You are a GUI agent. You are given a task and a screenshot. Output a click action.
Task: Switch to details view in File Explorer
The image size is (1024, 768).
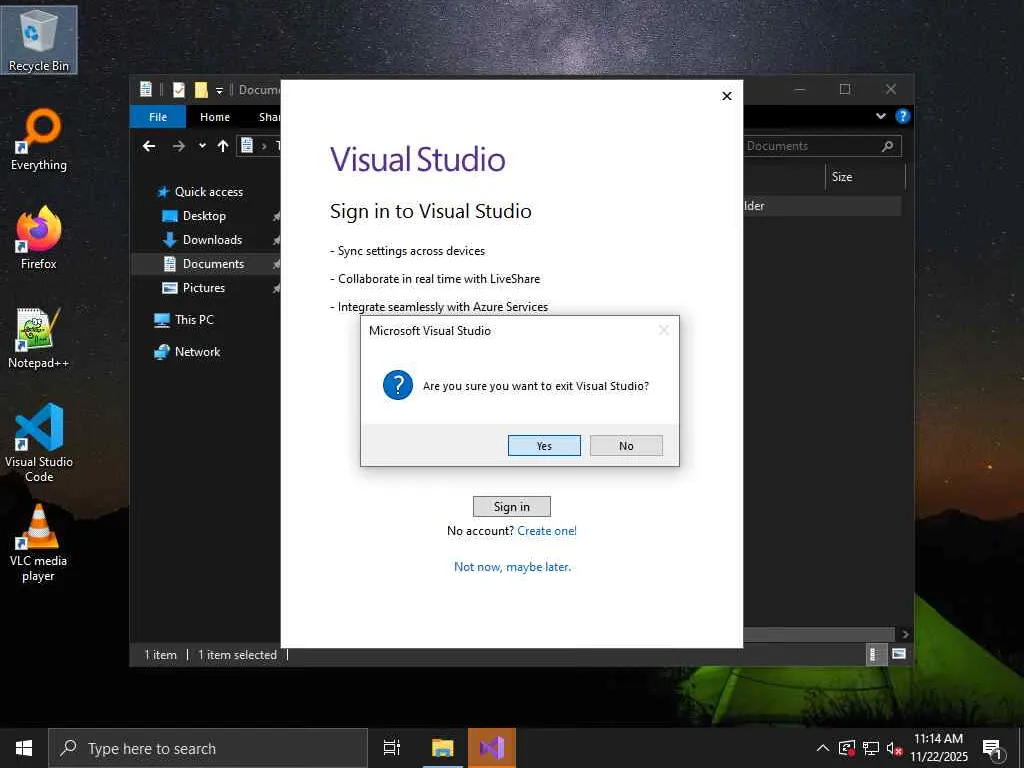[875, 654]
